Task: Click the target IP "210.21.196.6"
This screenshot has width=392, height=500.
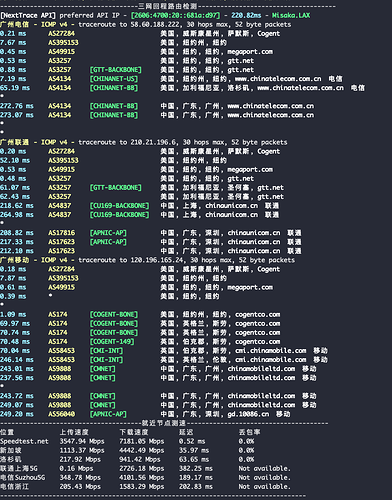Action: coord(152,142)
